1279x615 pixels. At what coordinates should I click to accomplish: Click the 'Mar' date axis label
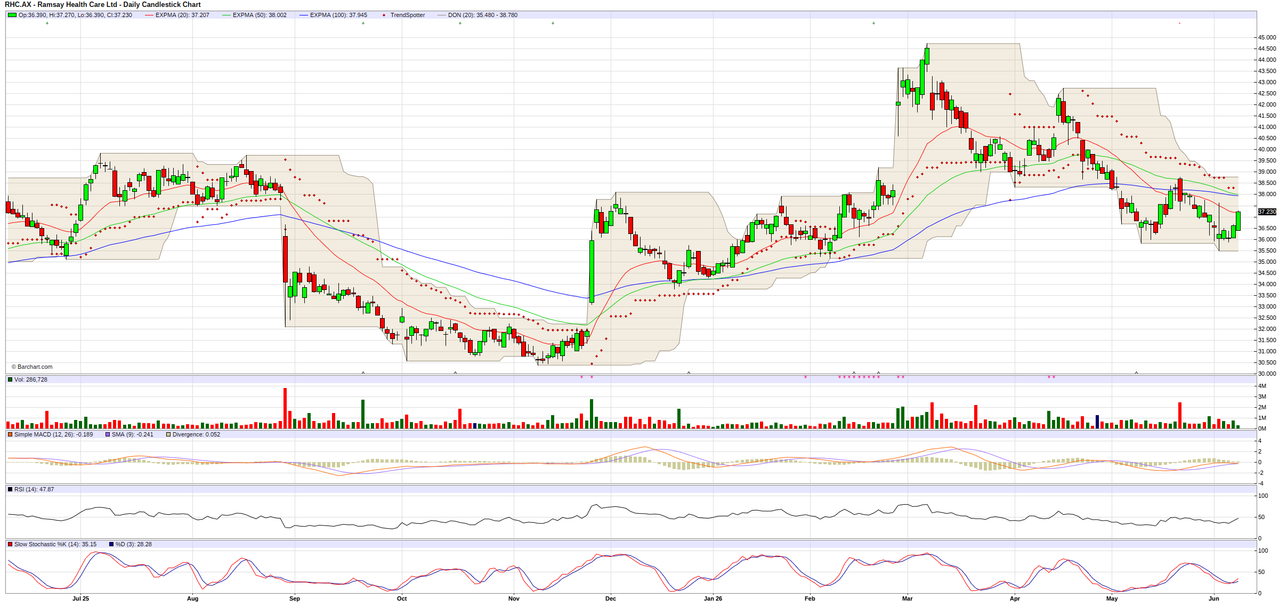pos(907,599)
